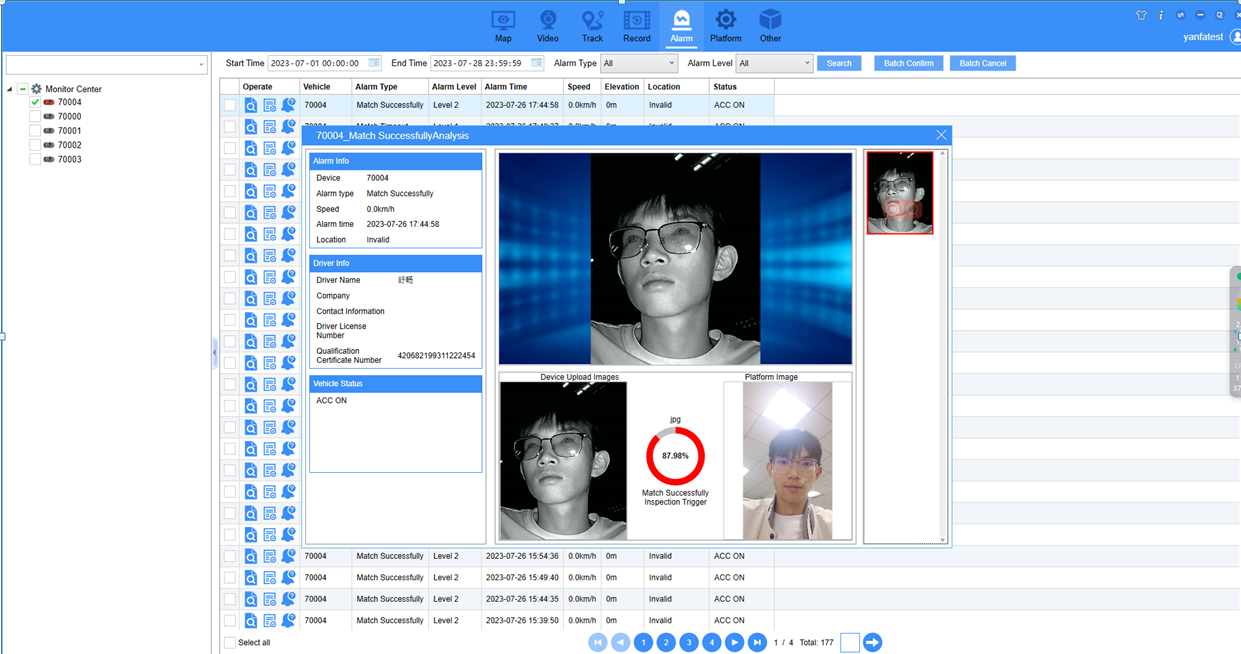Check vehicle 70001 in the tree

pos(35,131)
